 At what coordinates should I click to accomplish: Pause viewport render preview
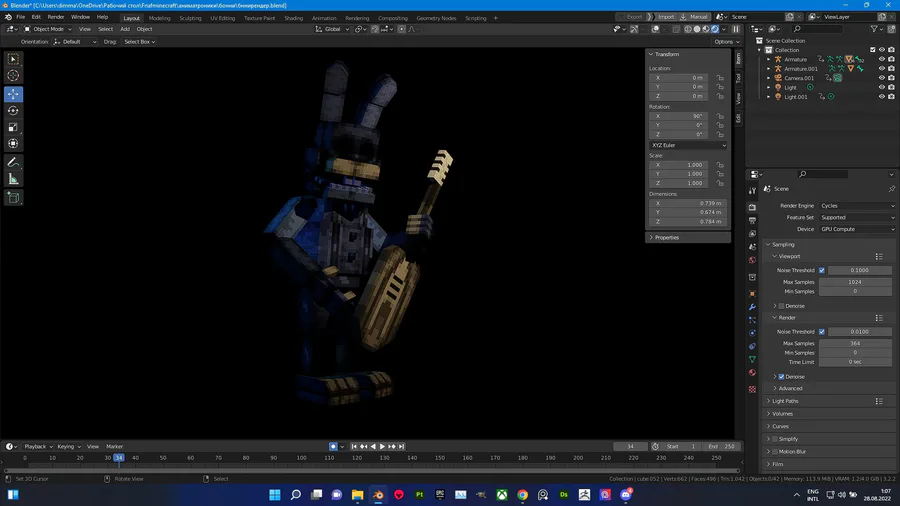(x=736, y=29)
